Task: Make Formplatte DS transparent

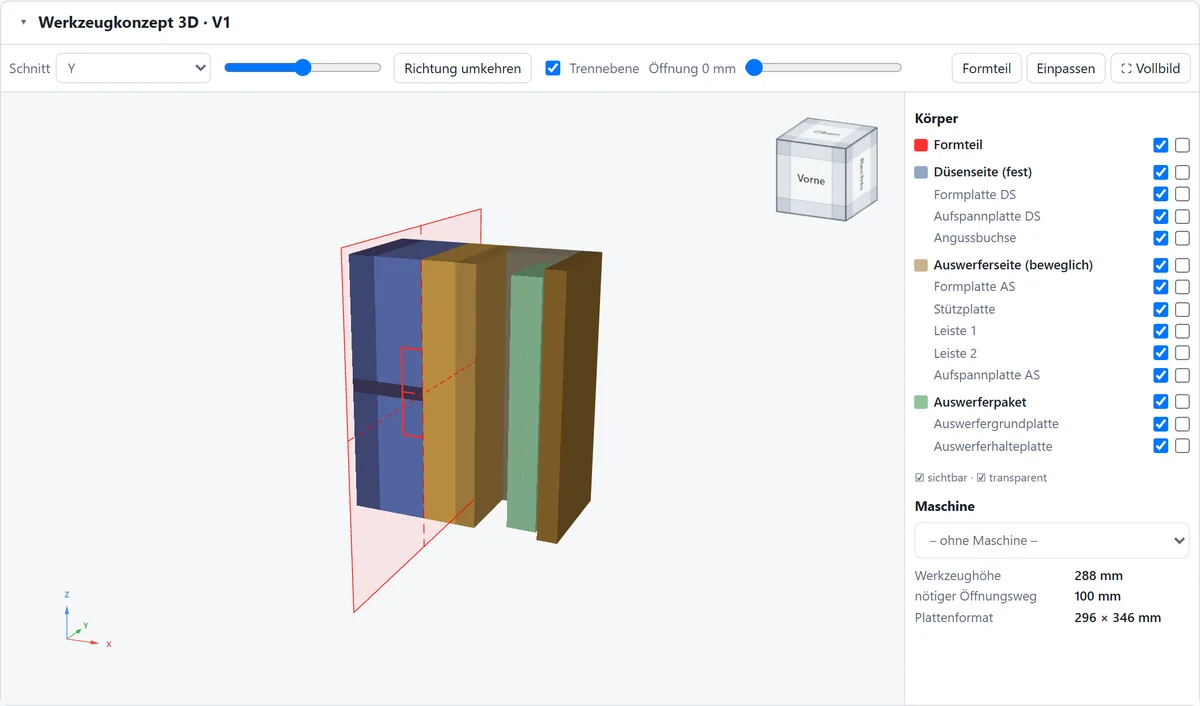Action: click(1182, 194)
